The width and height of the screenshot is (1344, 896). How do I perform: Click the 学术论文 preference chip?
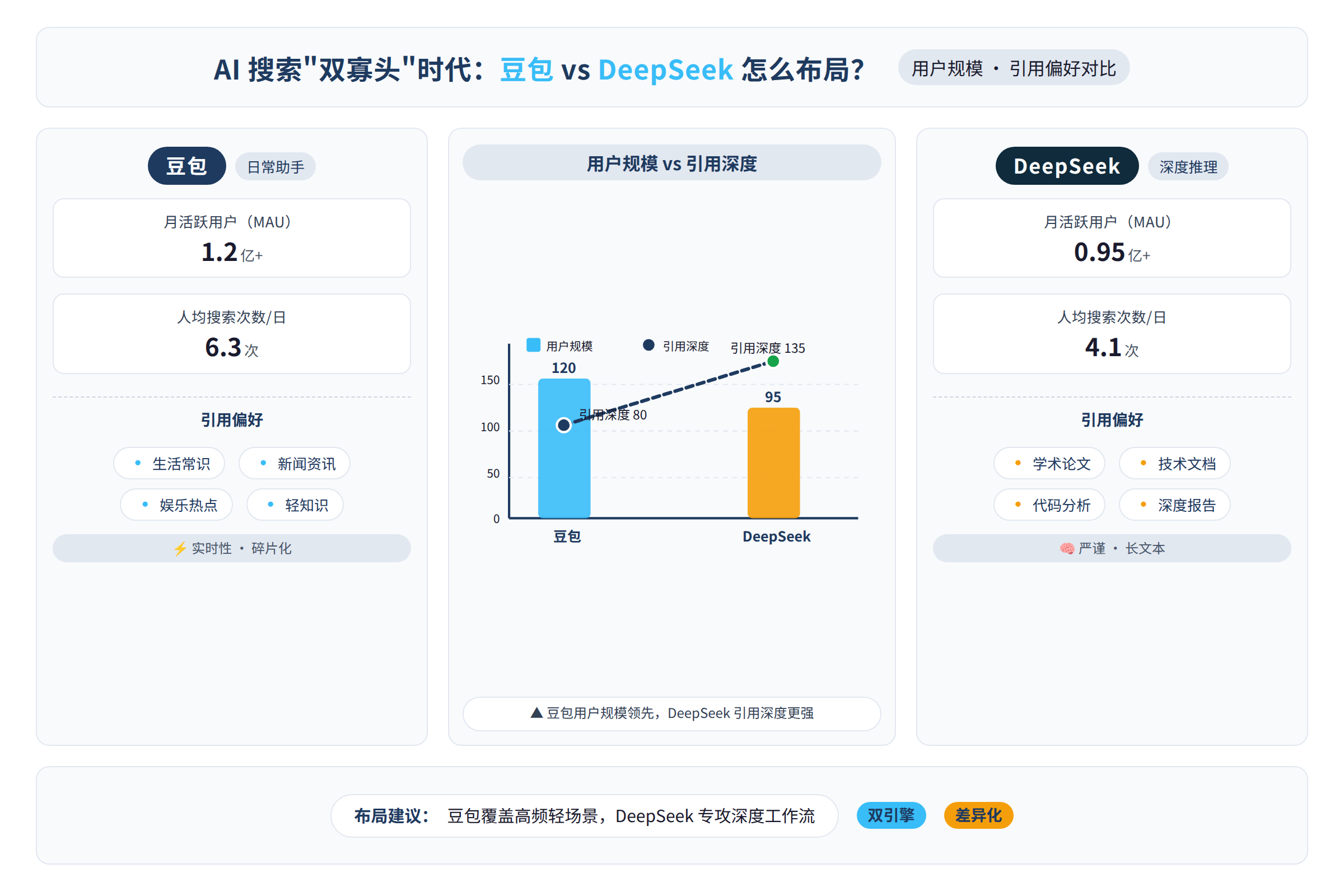[x=1049, y=464]
